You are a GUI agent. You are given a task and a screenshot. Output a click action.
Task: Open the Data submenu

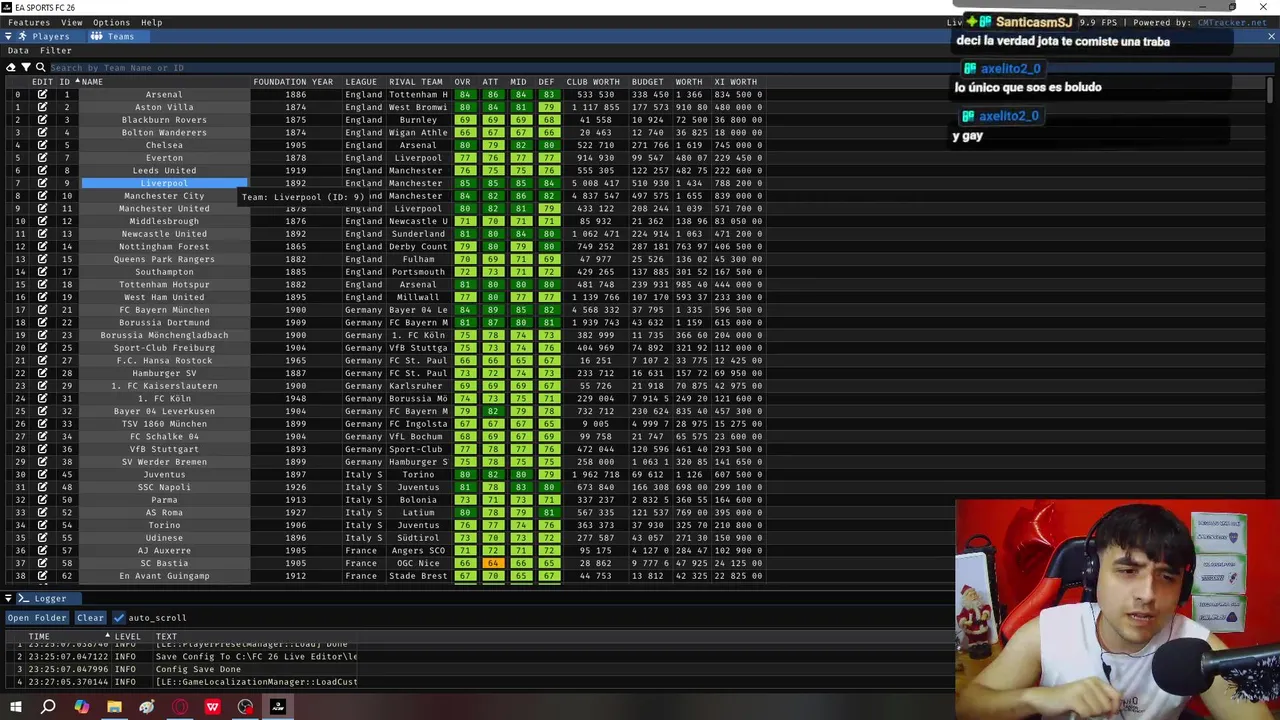pos(18,50)
